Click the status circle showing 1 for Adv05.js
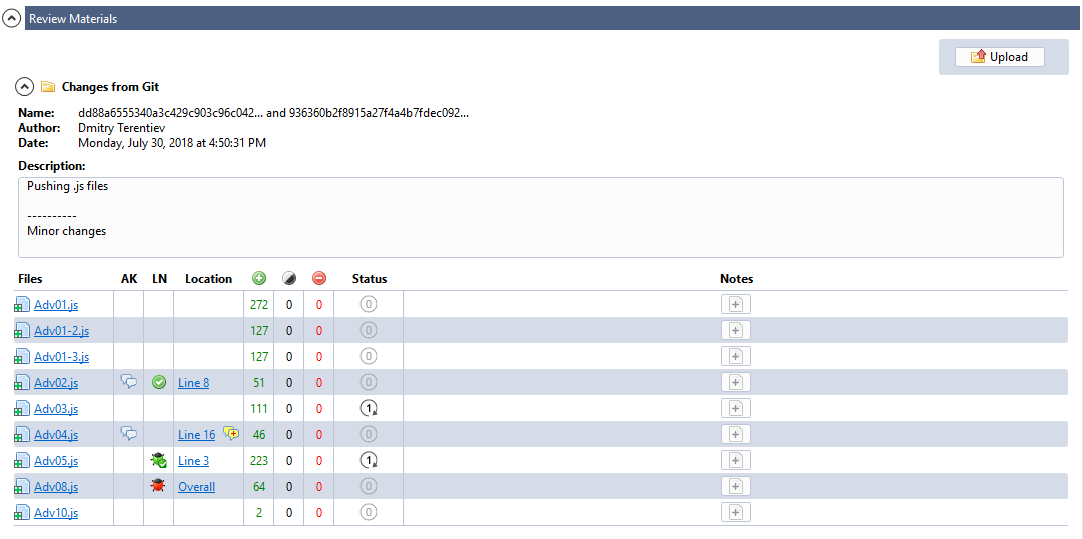1083x539 pixels. 369,460
